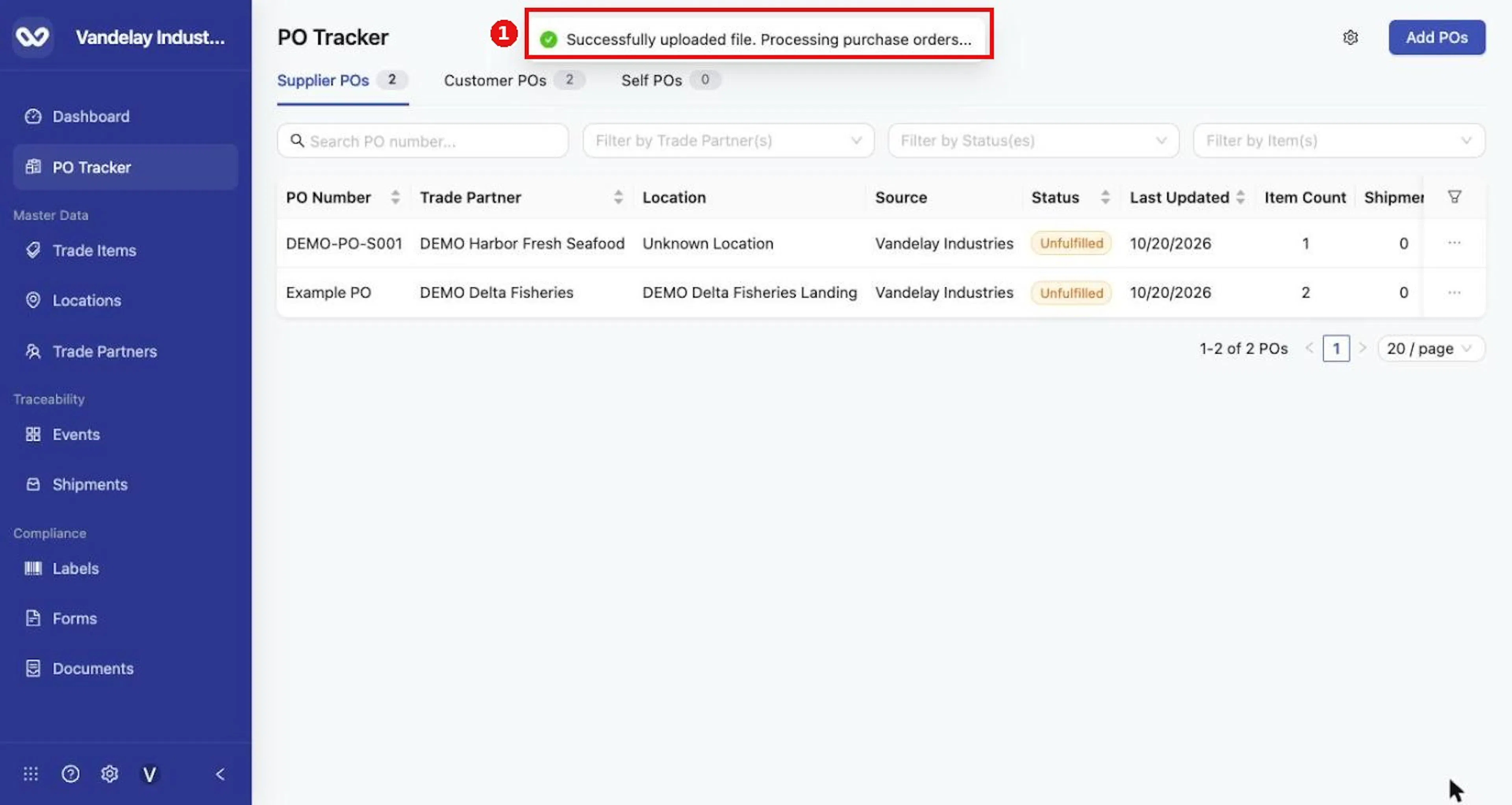The height and width of the screenshot is (805, 1512).
Task: Select page 1 in pagination
Action: click(x=1336, y=349)
